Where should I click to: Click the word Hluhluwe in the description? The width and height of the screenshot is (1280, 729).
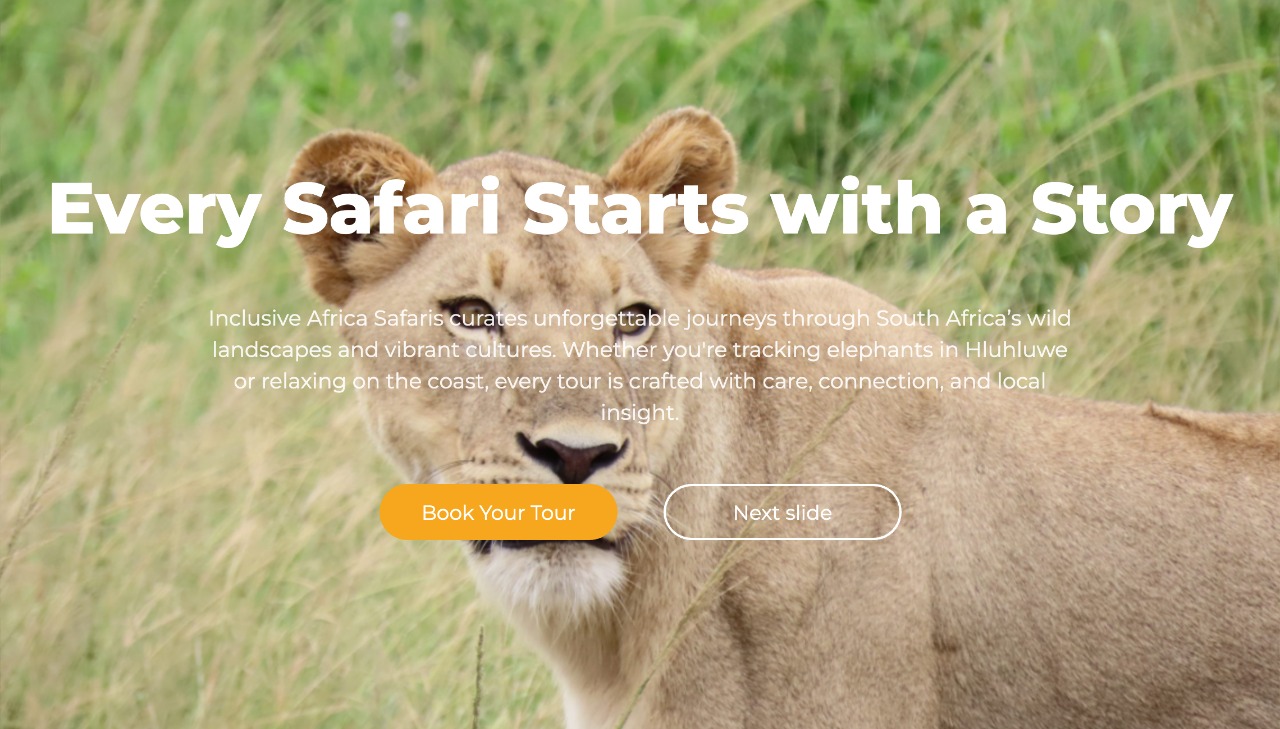pyautogui.click(x=1016, y=350)
